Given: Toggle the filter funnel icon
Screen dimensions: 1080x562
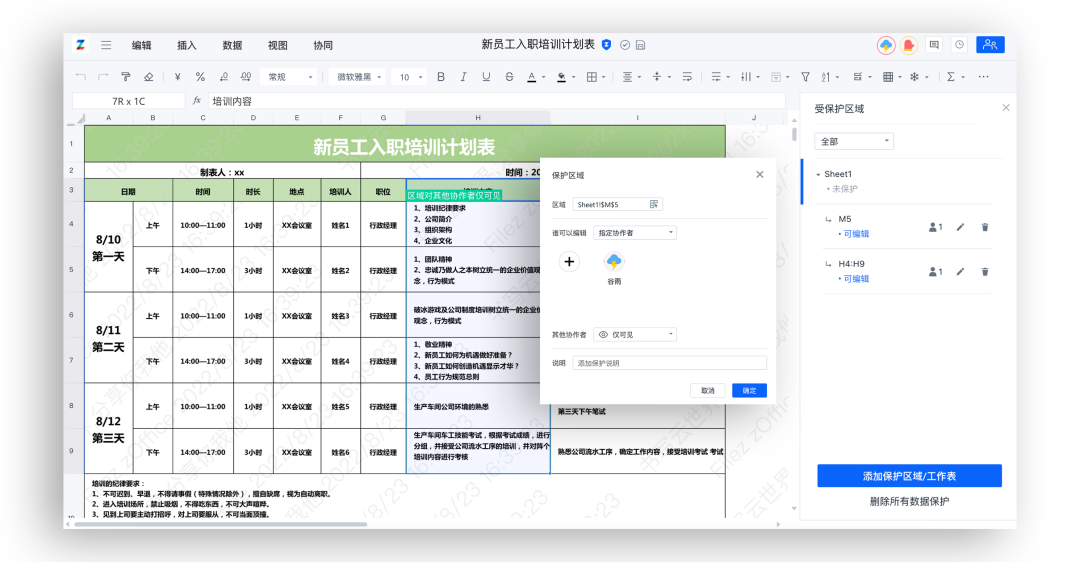Looking at the screenshot, I should (805, 77).
